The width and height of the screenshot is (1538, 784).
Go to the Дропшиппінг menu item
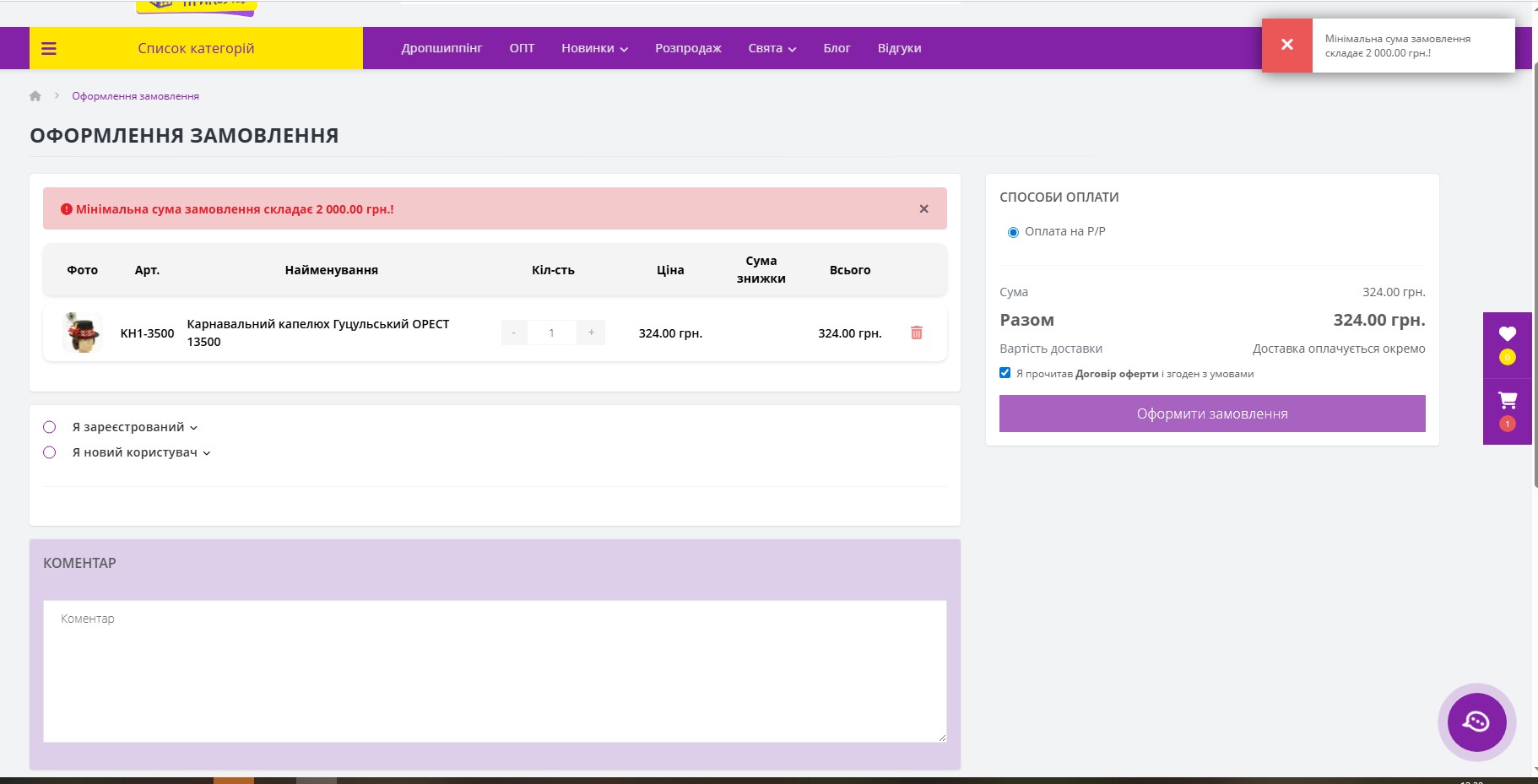tap(441, 49)
